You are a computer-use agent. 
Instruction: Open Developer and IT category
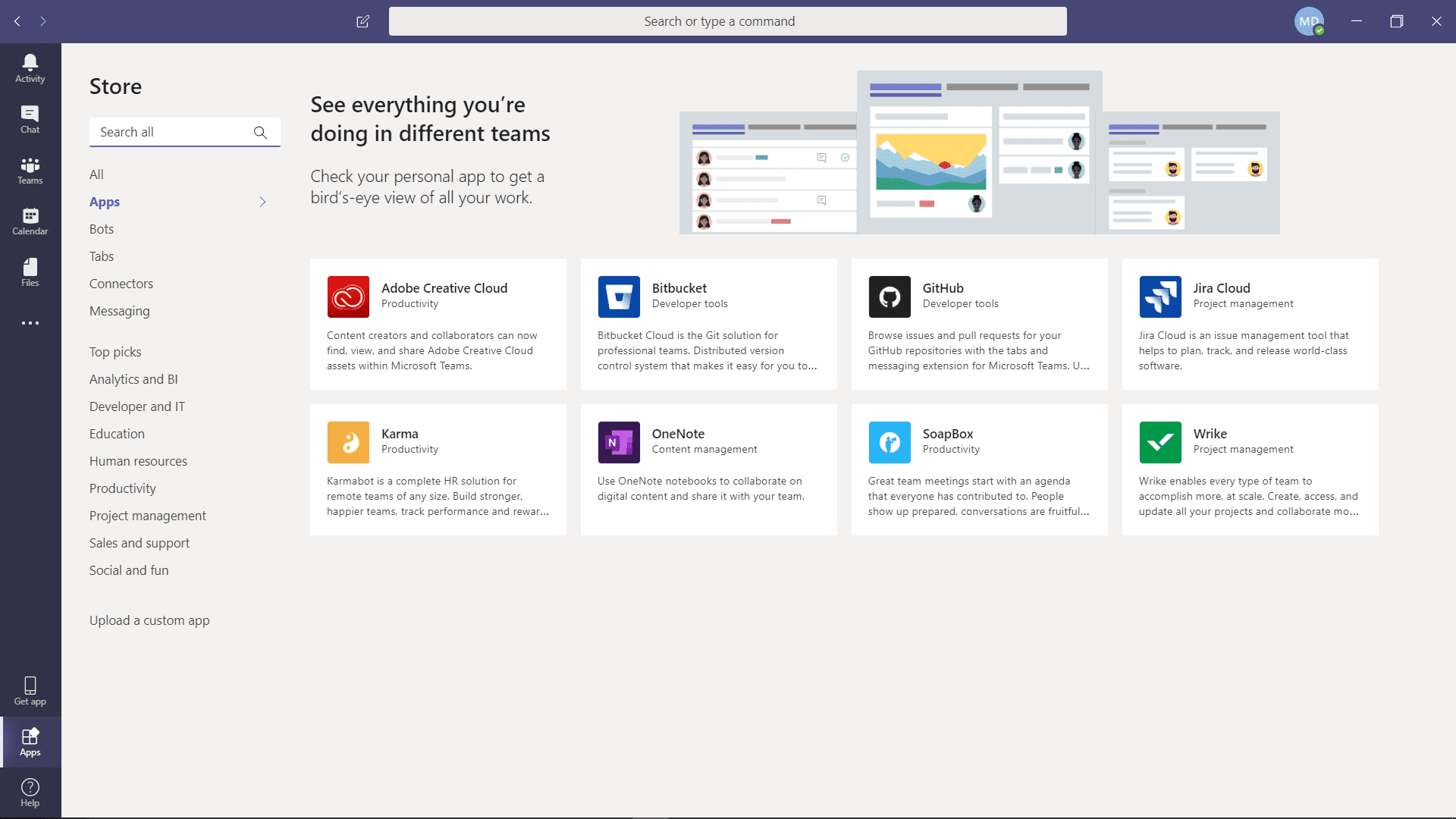(x=137, y=406)
